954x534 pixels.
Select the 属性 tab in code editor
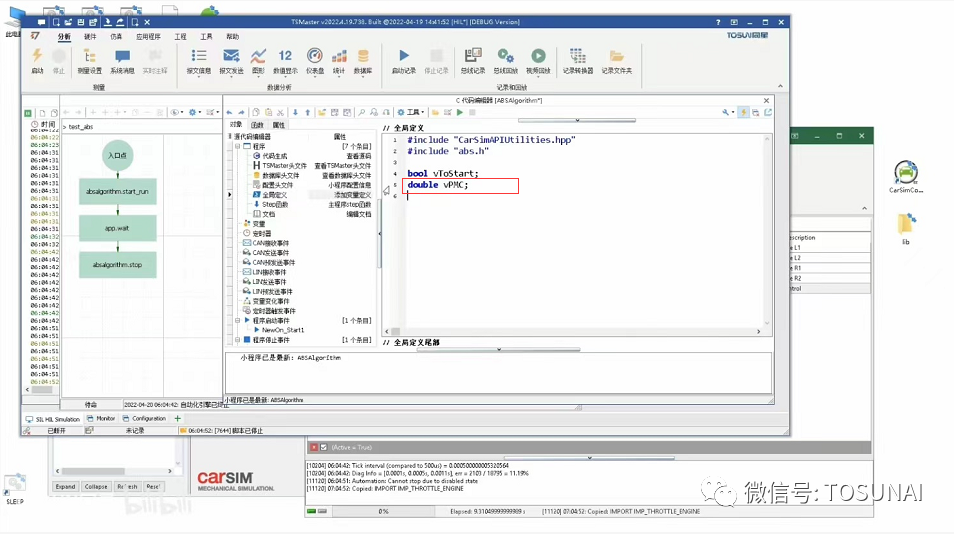point(279,125)
